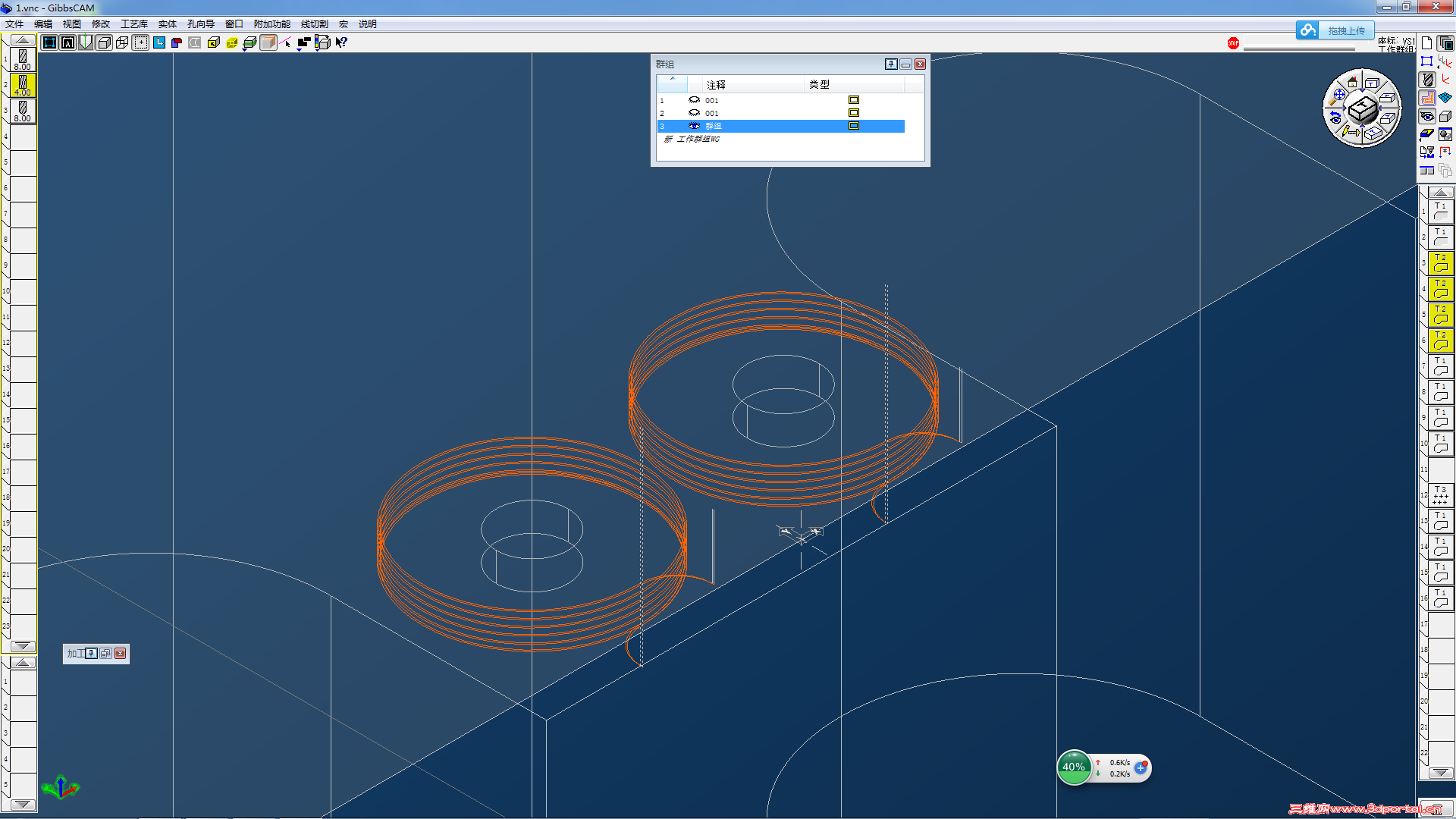Image resolution: width=1456 pixels, height=819 pixels.
Task: Select the 4.00 tool in tile 2
Action: (x=23, y=85)
